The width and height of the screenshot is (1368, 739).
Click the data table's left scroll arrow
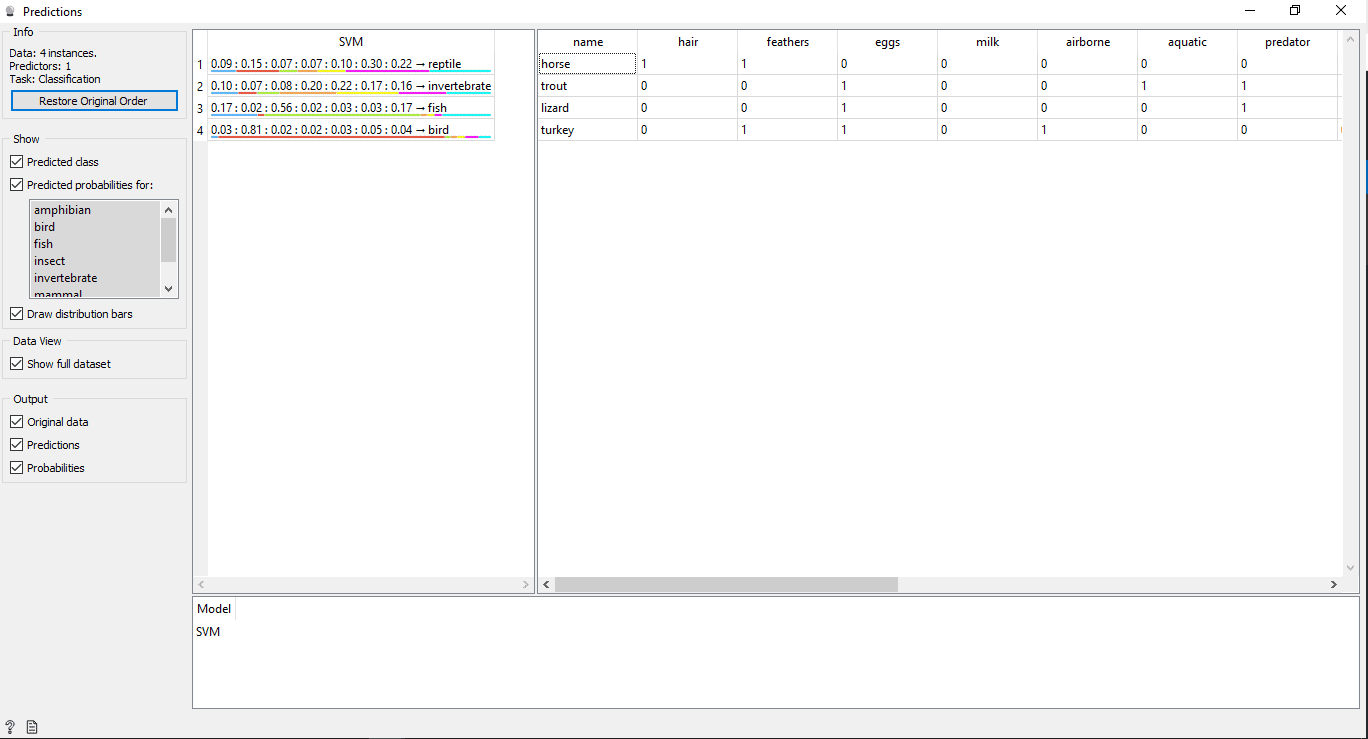547,584
